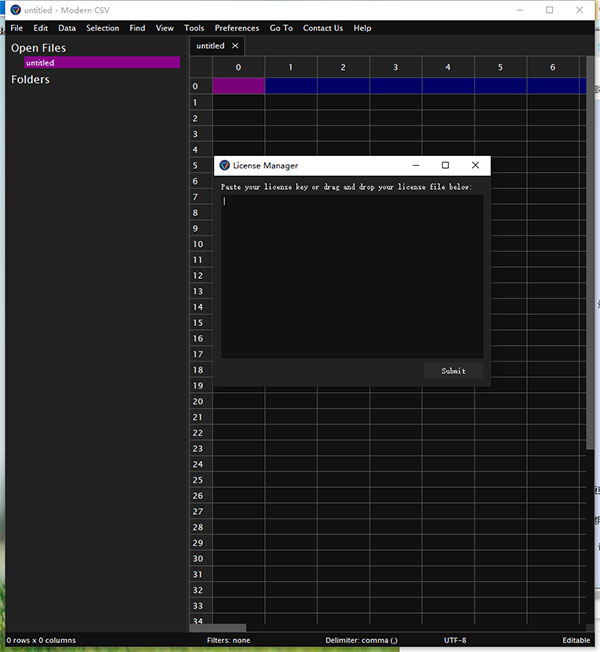Open the Contact Us menu
Viewport: 600px width, 652px height.
[x=323, y=28]
